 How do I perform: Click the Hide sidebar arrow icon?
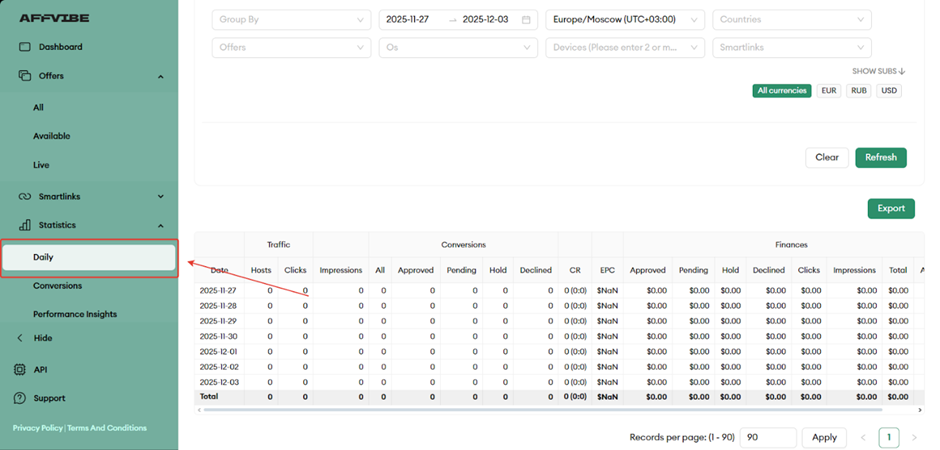point(20,339)
